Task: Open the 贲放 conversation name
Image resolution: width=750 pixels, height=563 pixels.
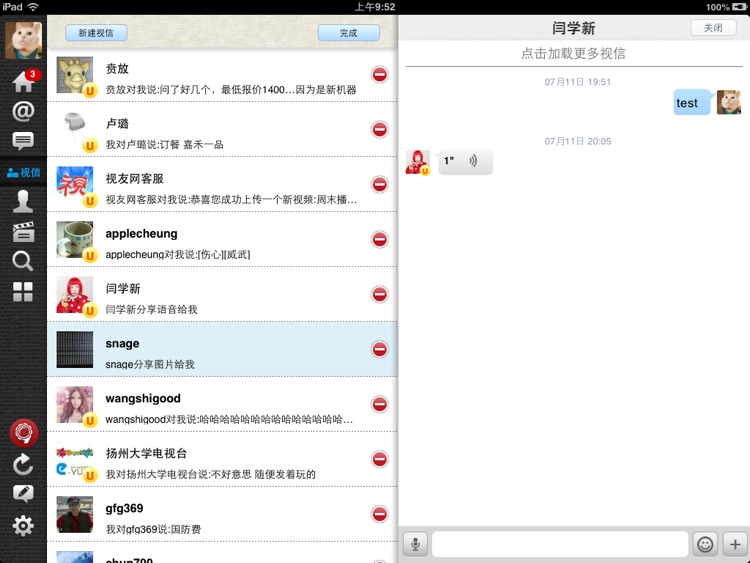Action: tap(117, 68)
